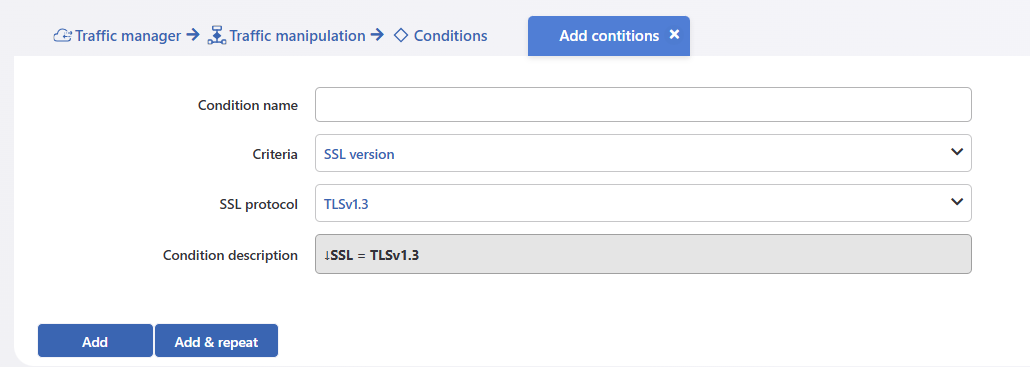Click the Add button

(x=95, y=341)
